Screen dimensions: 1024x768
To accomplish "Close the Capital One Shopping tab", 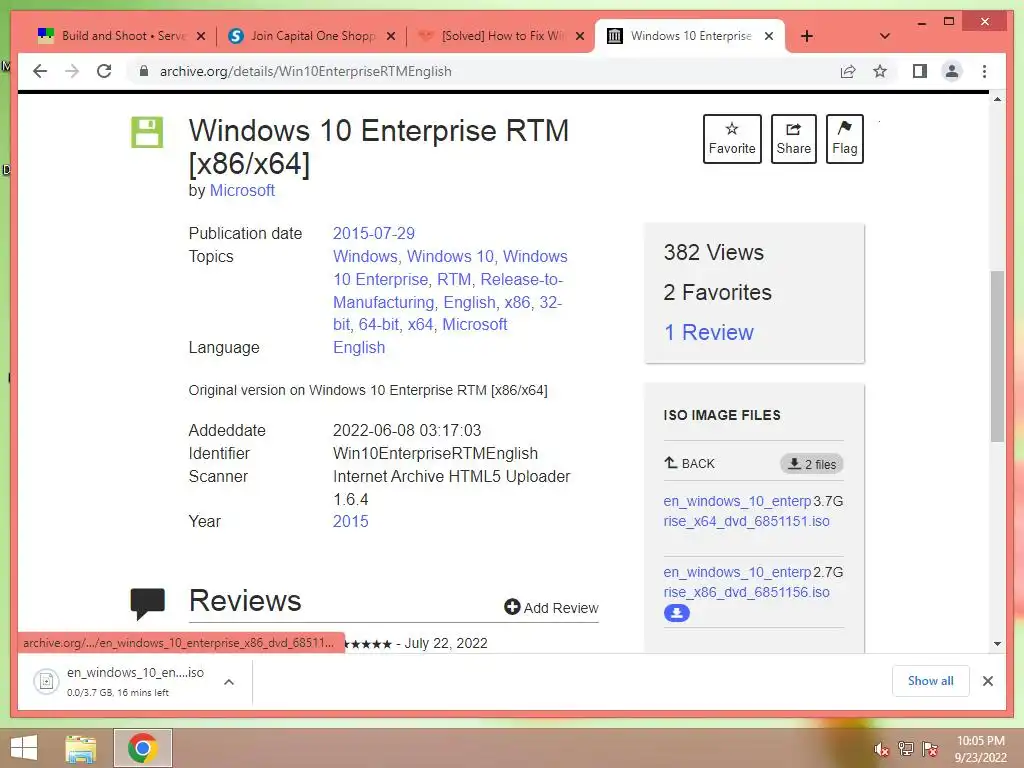I will tap(391, 36).
